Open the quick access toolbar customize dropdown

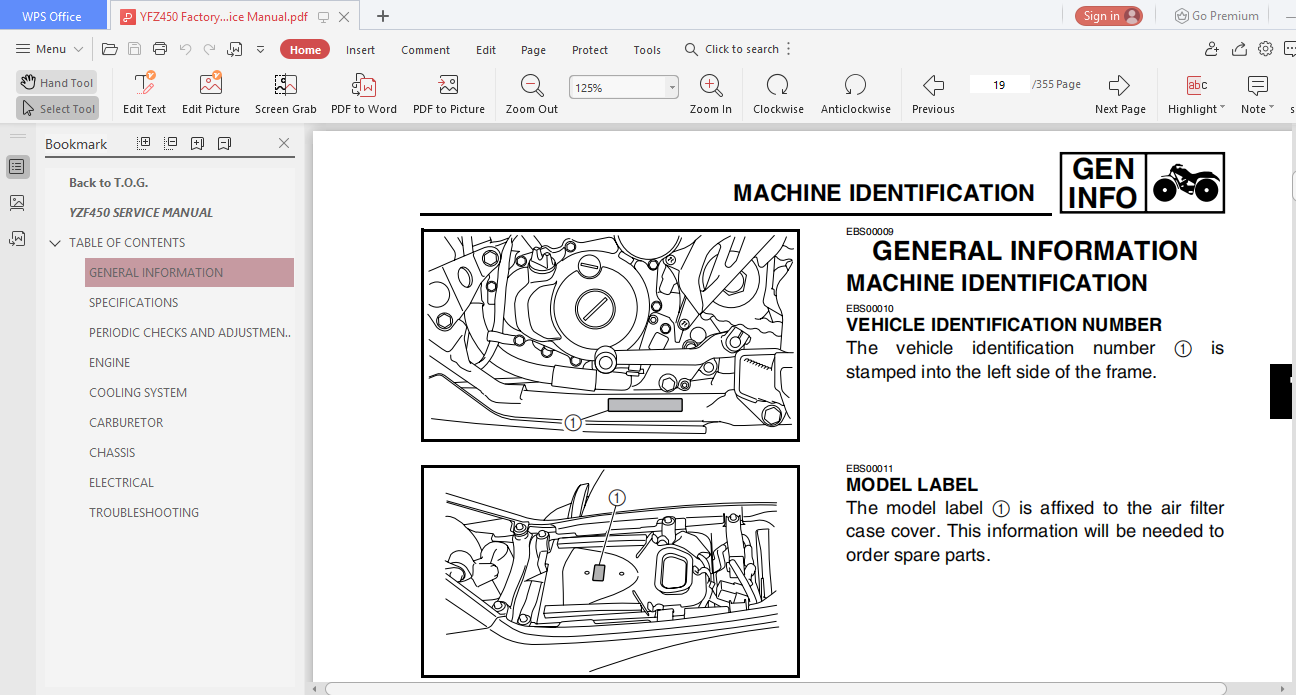(x=261, y=49)
